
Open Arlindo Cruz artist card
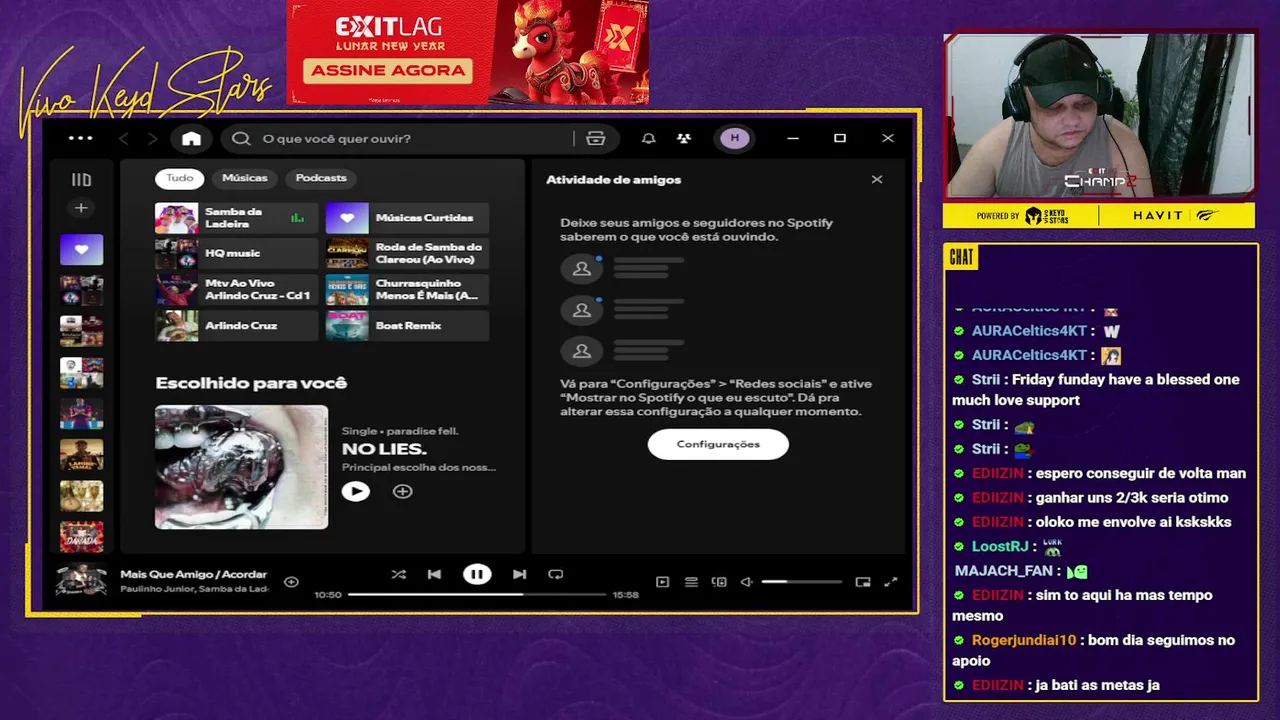point(236,325)
